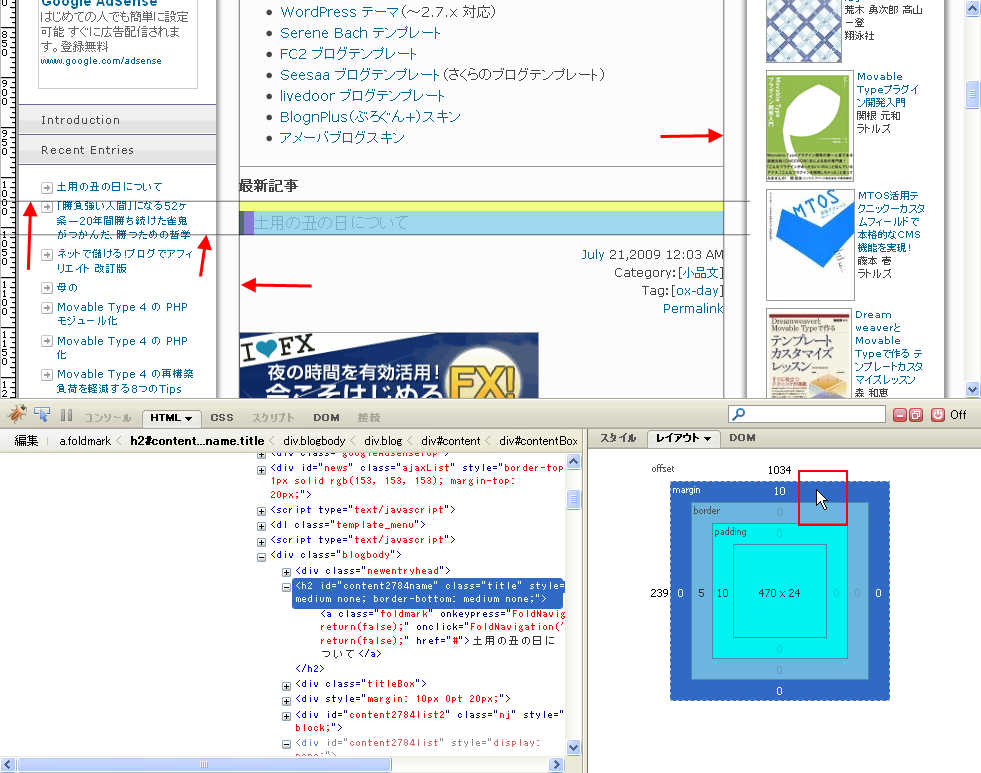Image resolution: width=981 pixels, height=773 pixels.
Task: Click the red Firebug power icon
Action: tap(937, 415)
